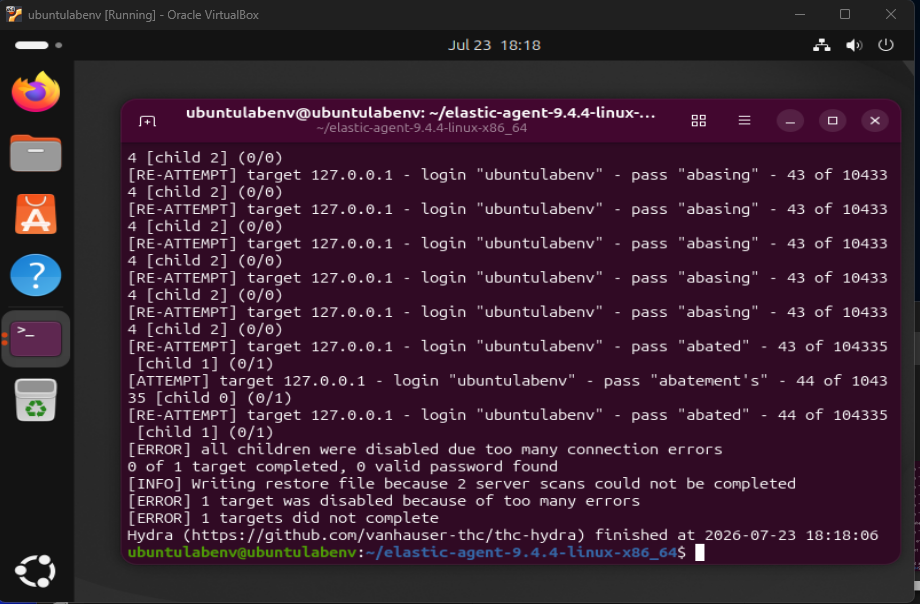This screenshot has width=920, height=604.
Task: Open the terminal hamburger menu
Action: click(x=744, y=120)
